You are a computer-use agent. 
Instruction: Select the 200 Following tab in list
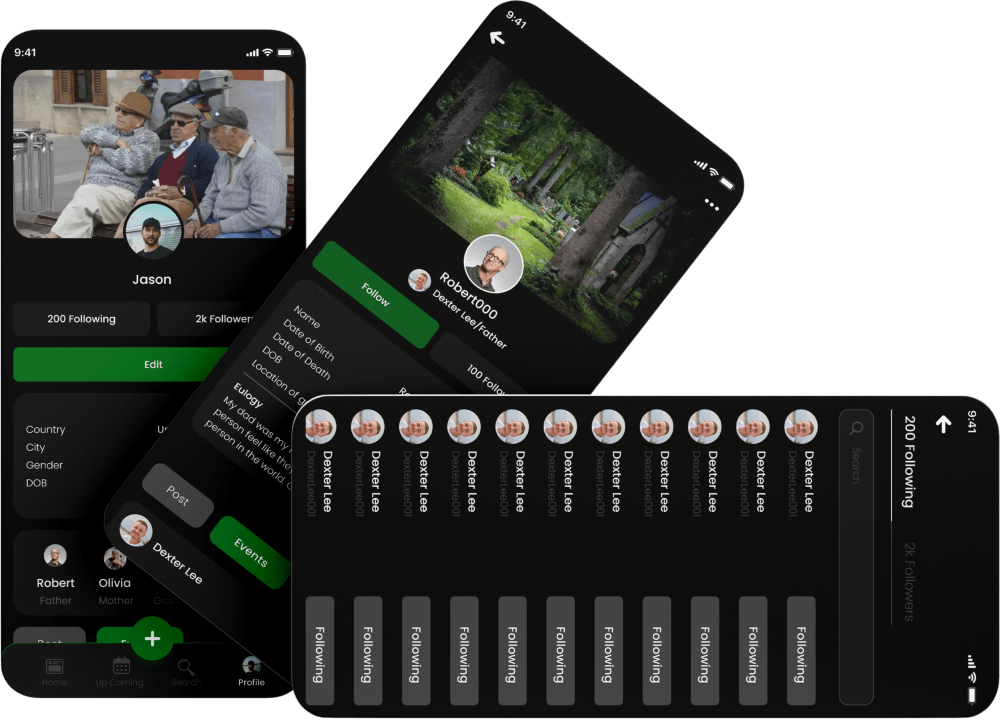(x=909, y=461)
